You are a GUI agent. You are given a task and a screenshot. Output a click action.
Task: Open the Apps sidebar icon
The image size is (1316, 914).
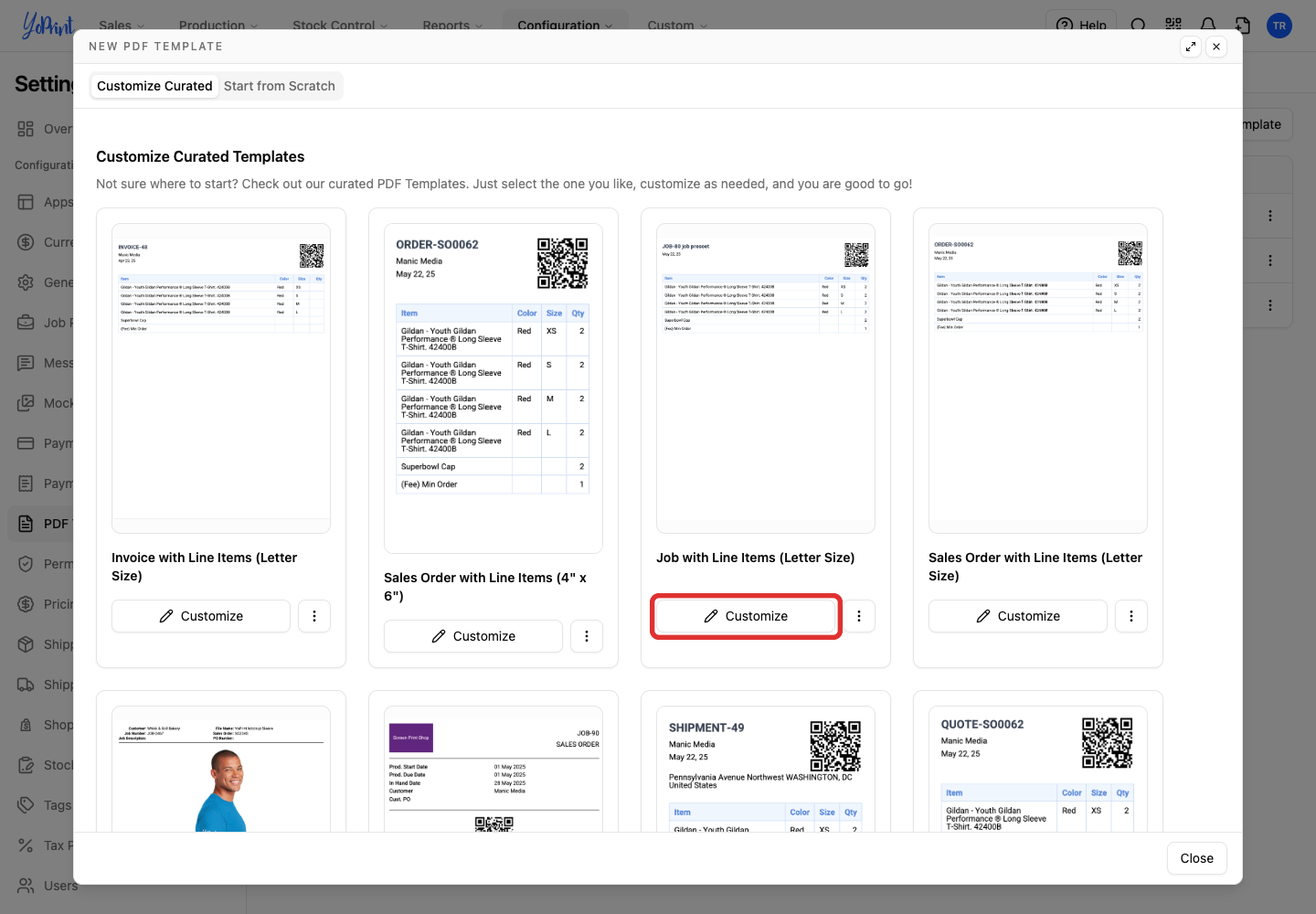click(26, 202)
